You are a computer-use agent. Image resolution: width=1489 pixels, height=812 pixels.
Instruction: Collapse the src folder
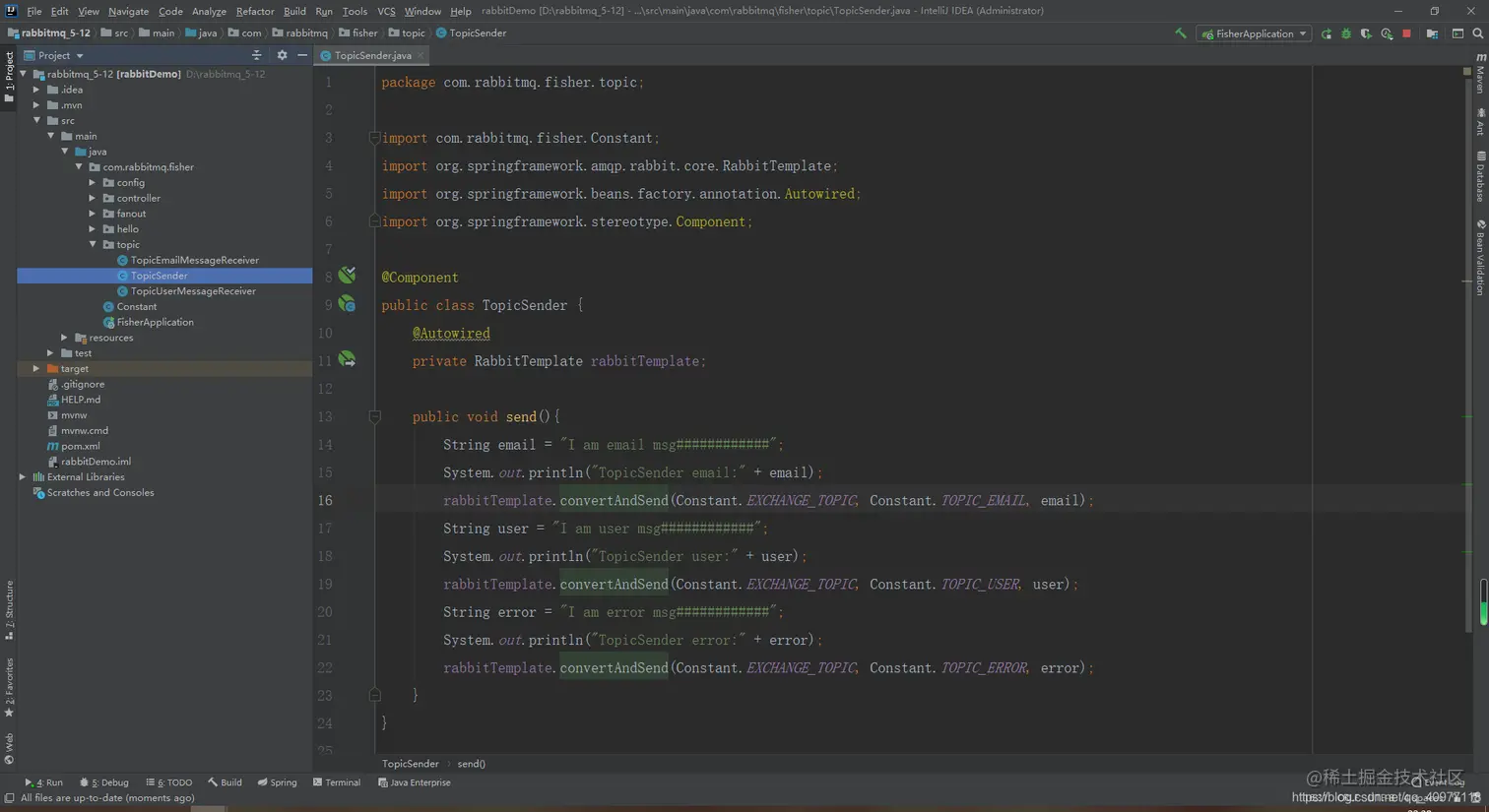pos(37,120)
